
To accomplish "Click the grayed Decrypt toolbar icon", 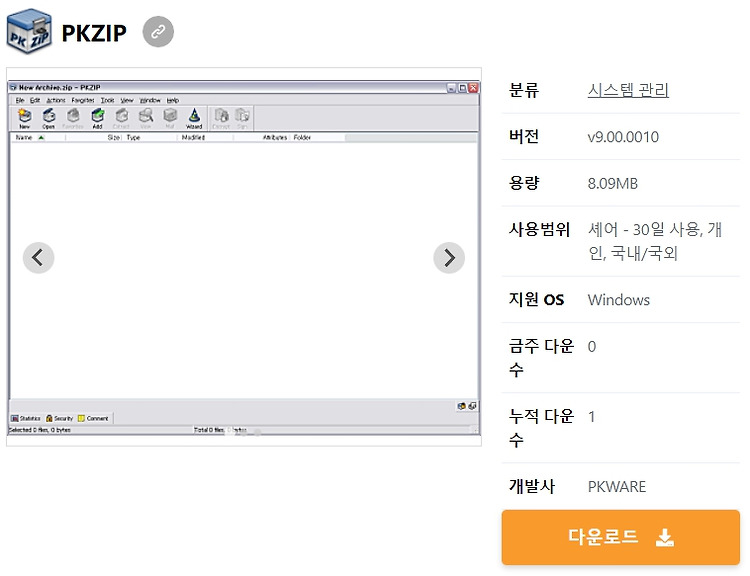I will 221,118.
